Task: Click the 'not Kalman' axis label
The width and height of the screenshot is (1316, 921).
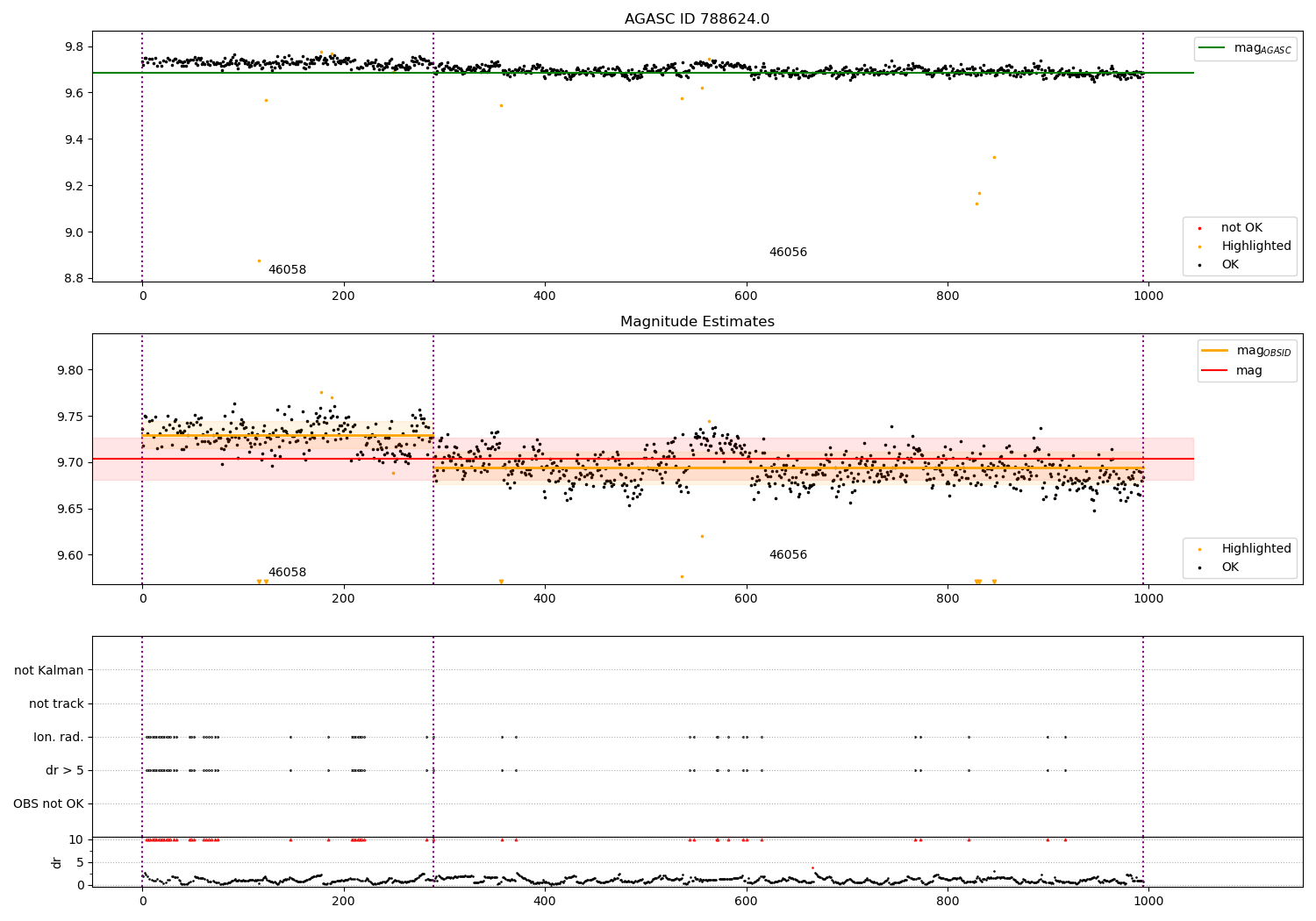Action: (x=49, y=670)
